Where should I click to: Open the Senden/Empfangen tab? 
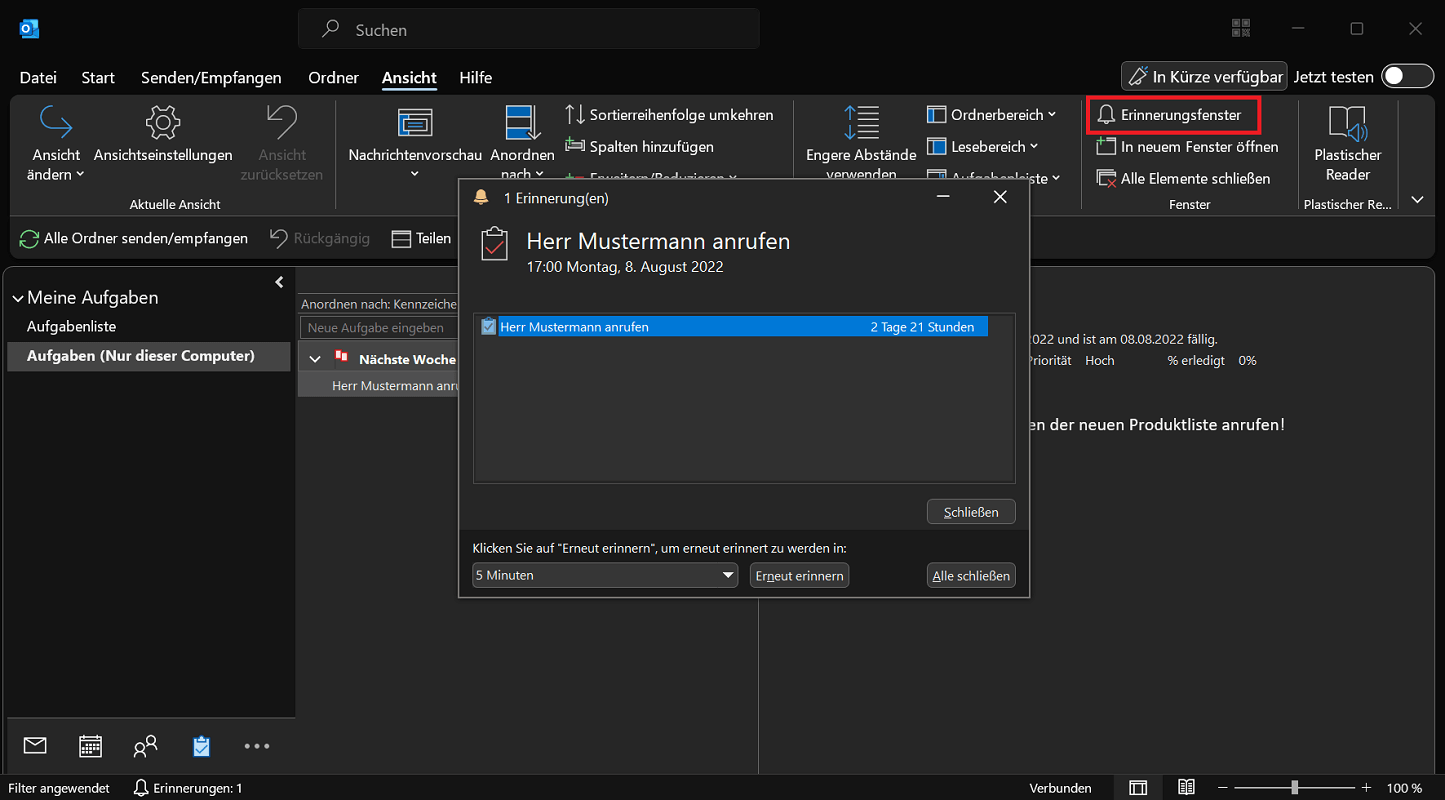[x=211, y=77]
